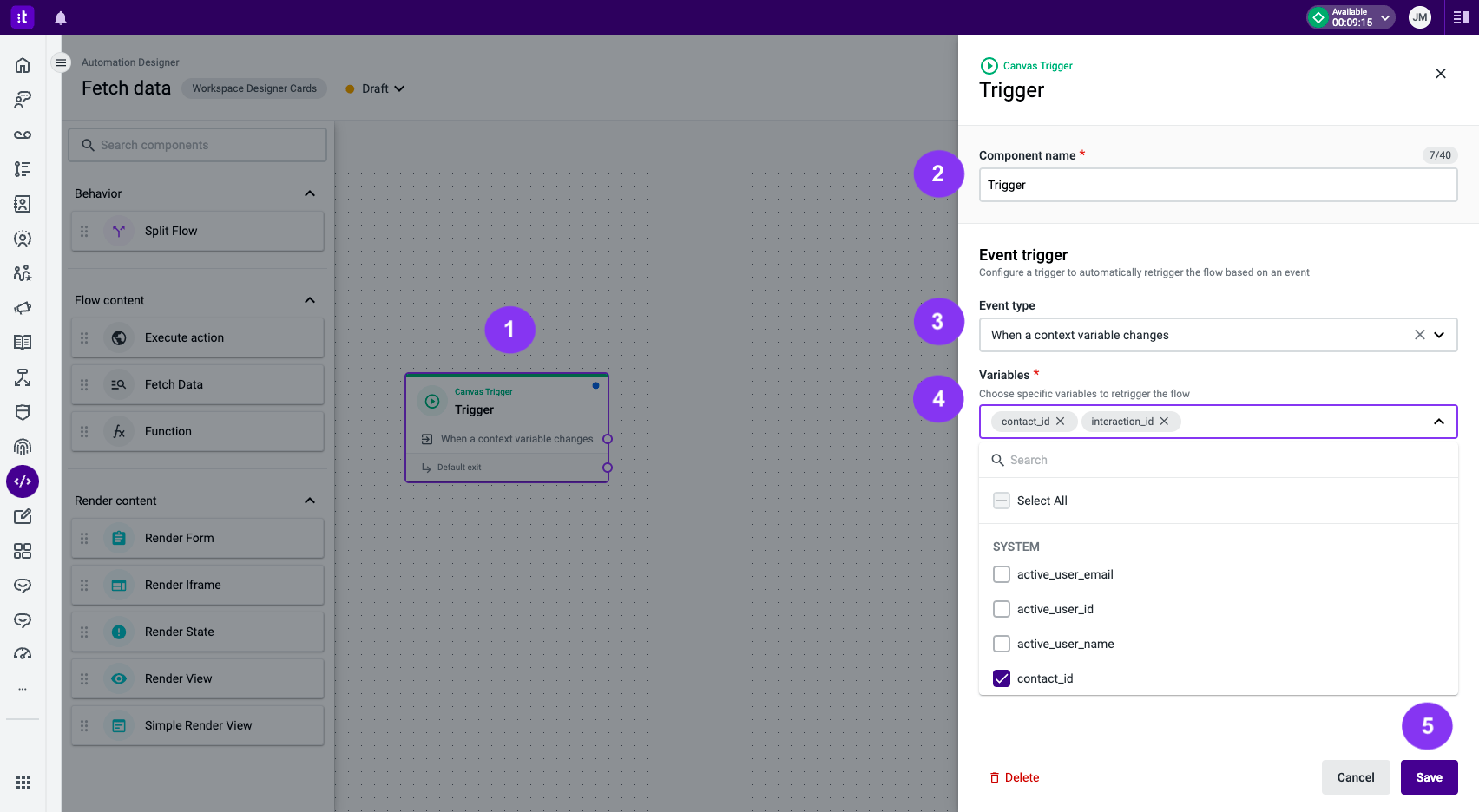Viewport: 1479px width, 812px height.
Task: Open the edit note sidebar icon
Action: (23, 516)
